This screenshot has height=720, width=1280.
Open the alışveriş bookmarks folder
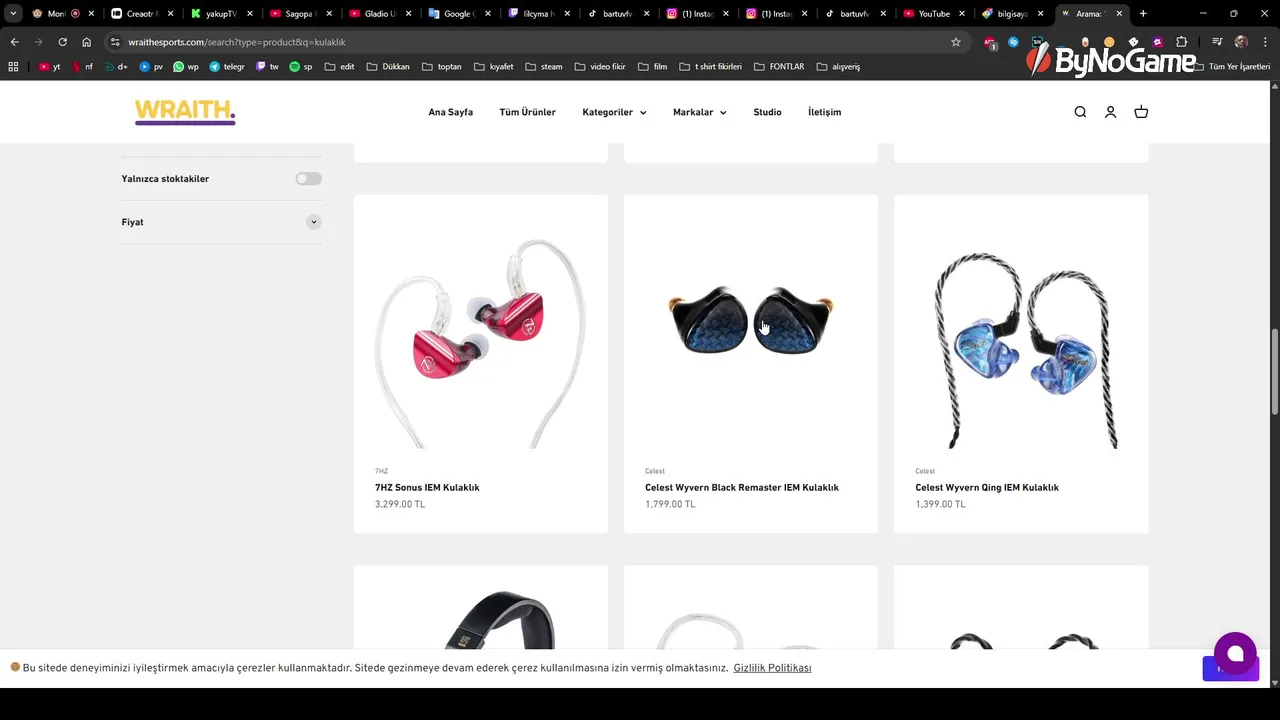click(x=838, y=67)
